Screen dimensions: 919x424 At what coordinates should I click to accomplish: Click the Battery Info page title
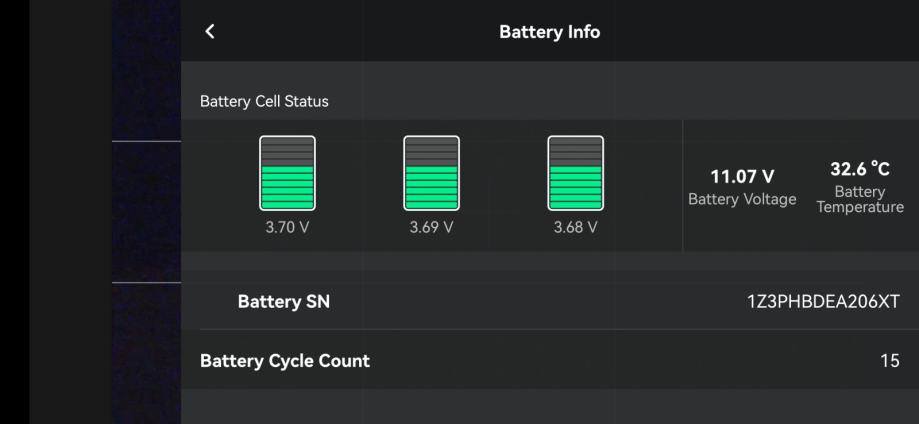coord(549,32)
